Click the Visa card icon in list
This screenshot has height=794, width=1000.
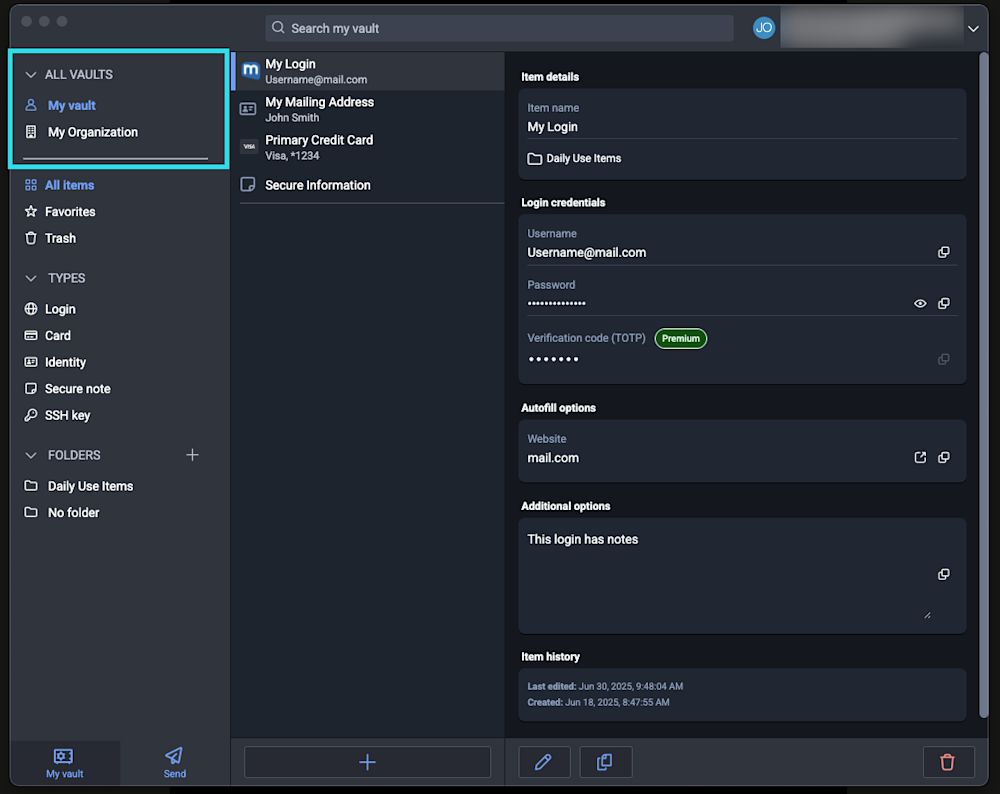249,147
